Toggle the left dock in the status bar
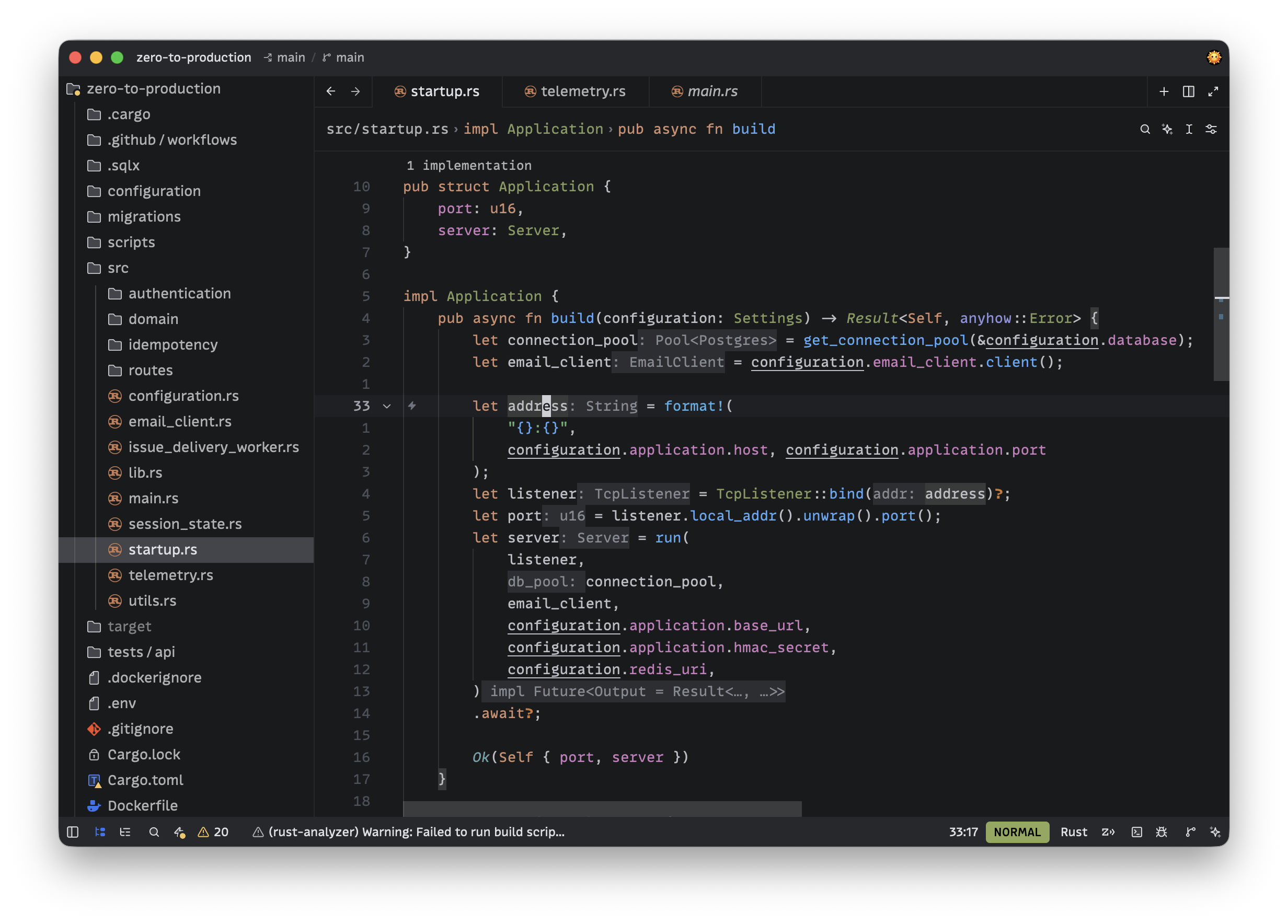The width and height of the screenshot is (1288, 924). click(73, 832)
